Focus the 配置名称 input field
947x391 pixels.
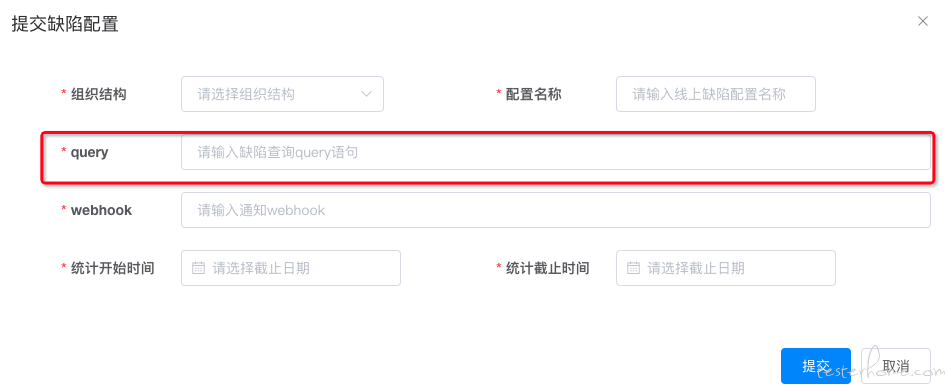click(x=716, y=94)
